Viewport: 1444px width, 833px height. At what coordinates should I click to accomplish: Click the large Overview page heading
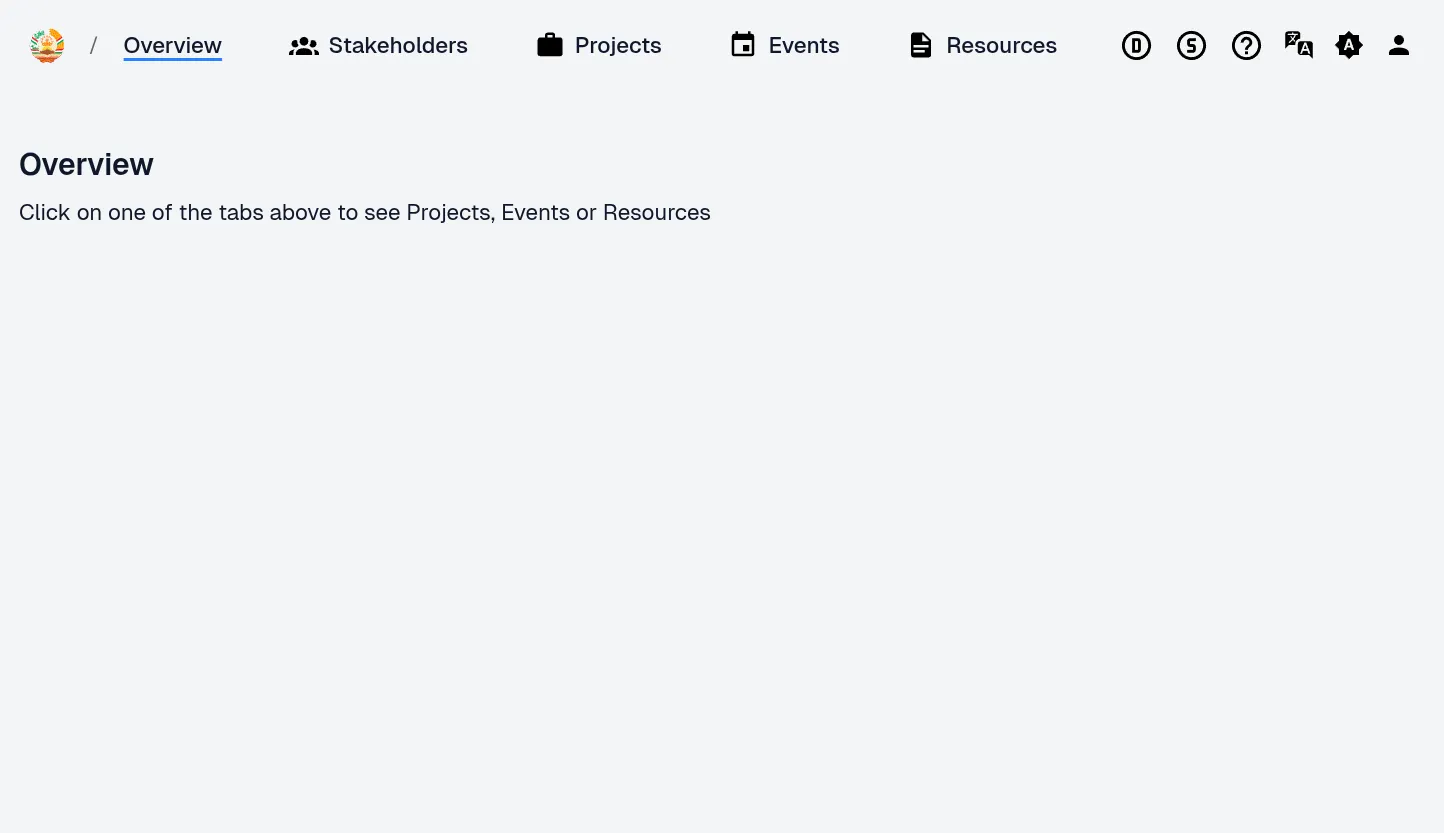tap(86, 165)
